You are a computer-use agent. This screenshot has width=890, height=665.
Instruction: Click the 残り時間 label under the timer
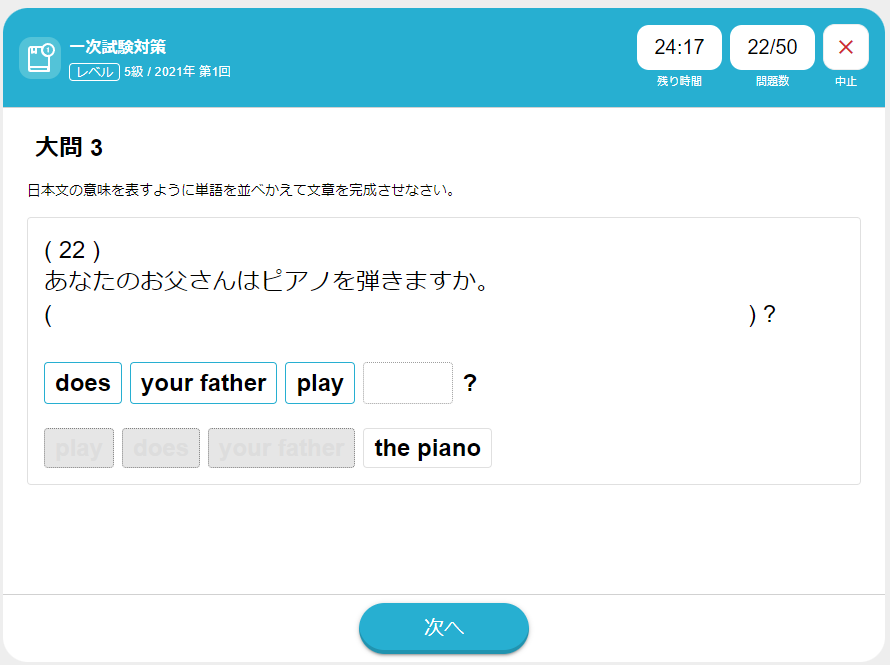pos(679,81)
